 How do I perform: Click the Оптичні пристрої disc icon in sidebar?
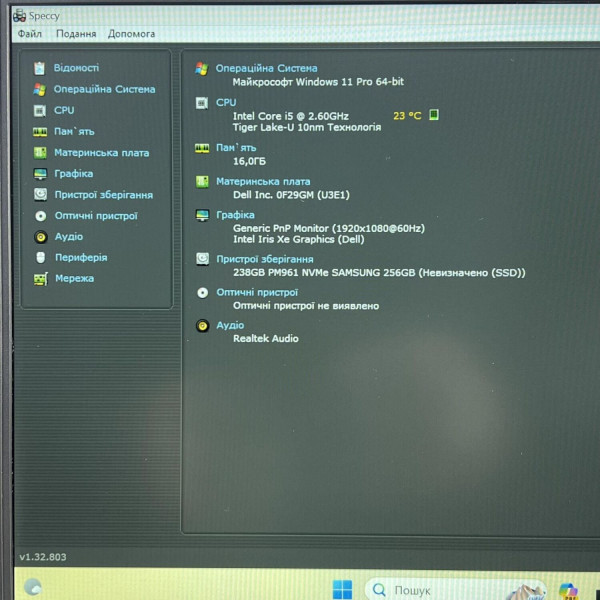[x=41, y=216]
